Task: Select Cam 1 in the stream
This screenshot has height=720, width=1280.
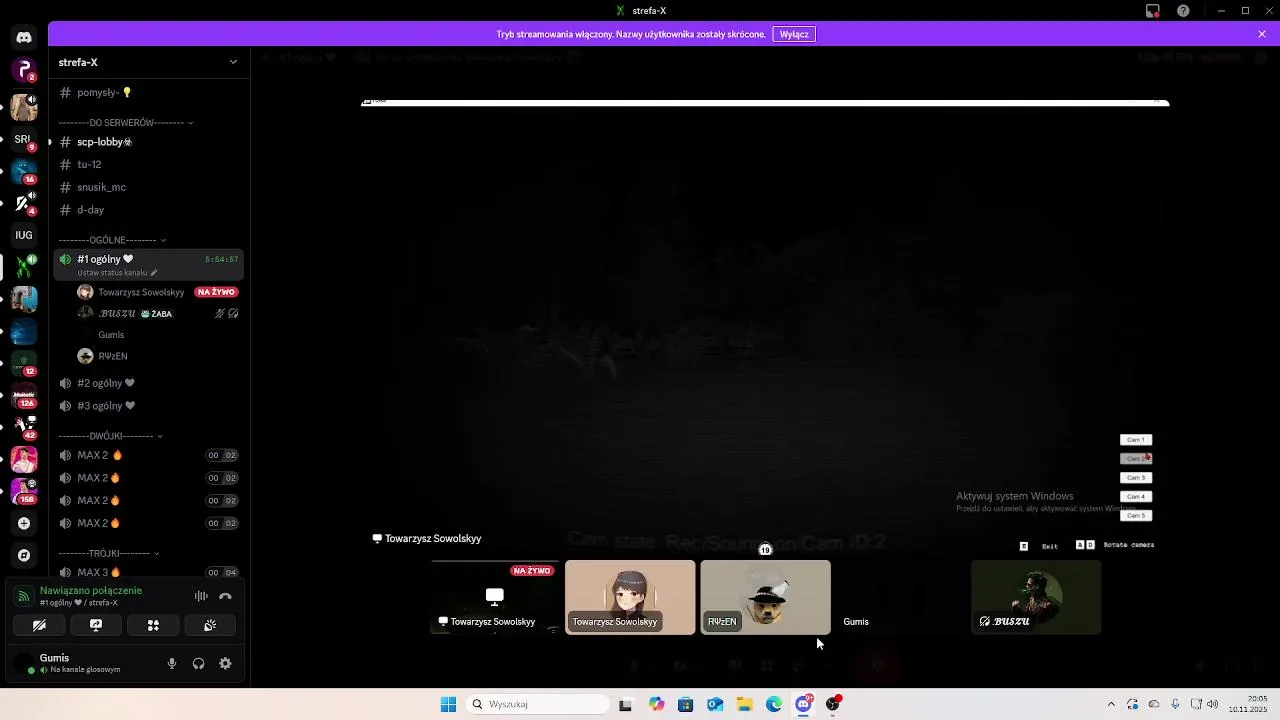Action: click(x=1136, y=440)
